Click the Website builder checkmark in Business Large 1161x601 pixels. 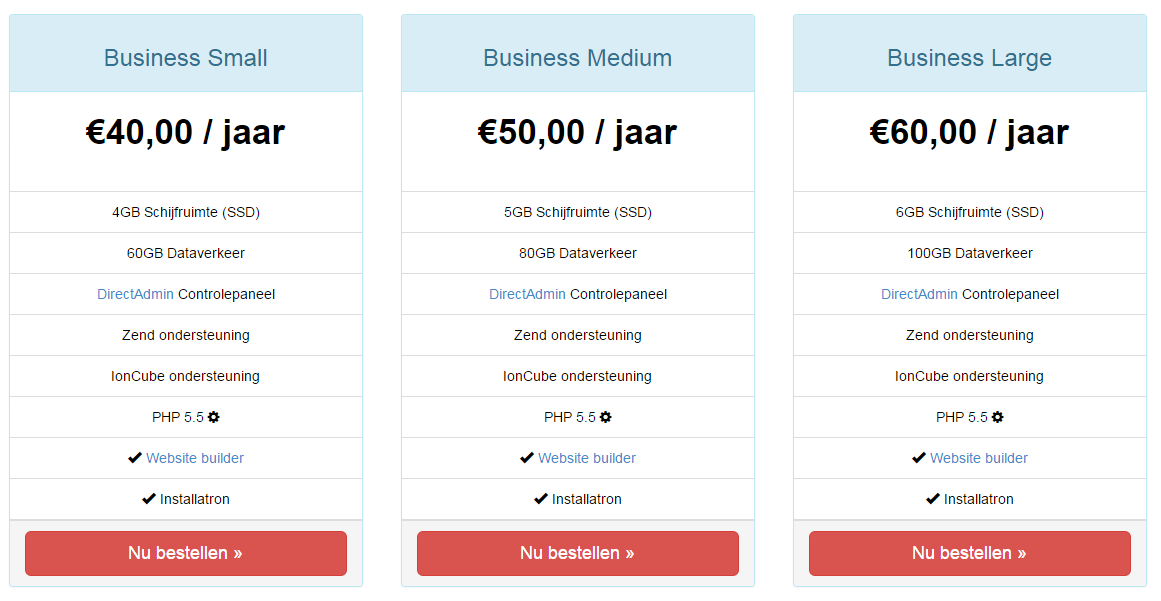[x=919, y=458]
